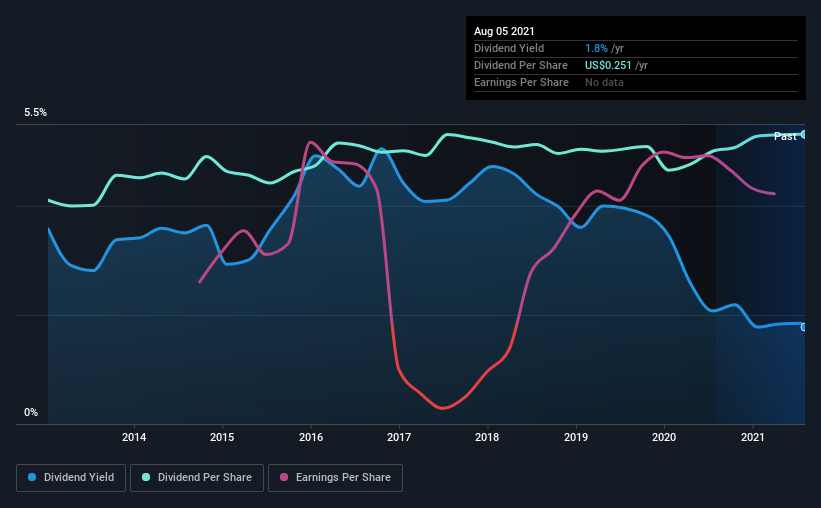This screenshot has height=508, width=821.
Task: Select the teal endpoint marker of Dividend Per Share line
Action: [x=804, y=134]
